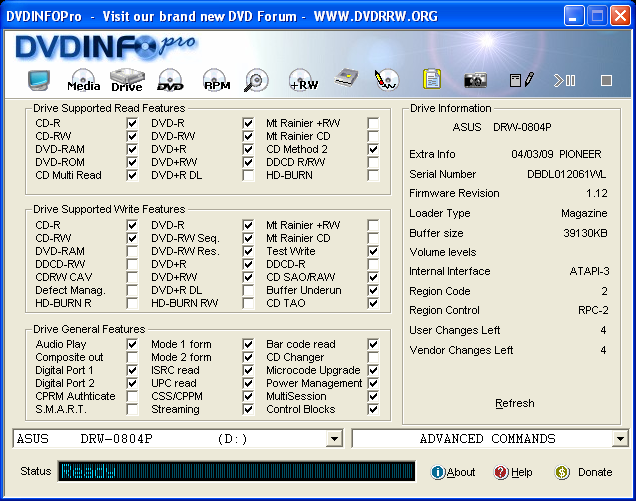The height and width of the screenshot is (501, 636).
Task: Toggle the S.M.A.R.T. checkbox
Action: (x=132, y=409)
